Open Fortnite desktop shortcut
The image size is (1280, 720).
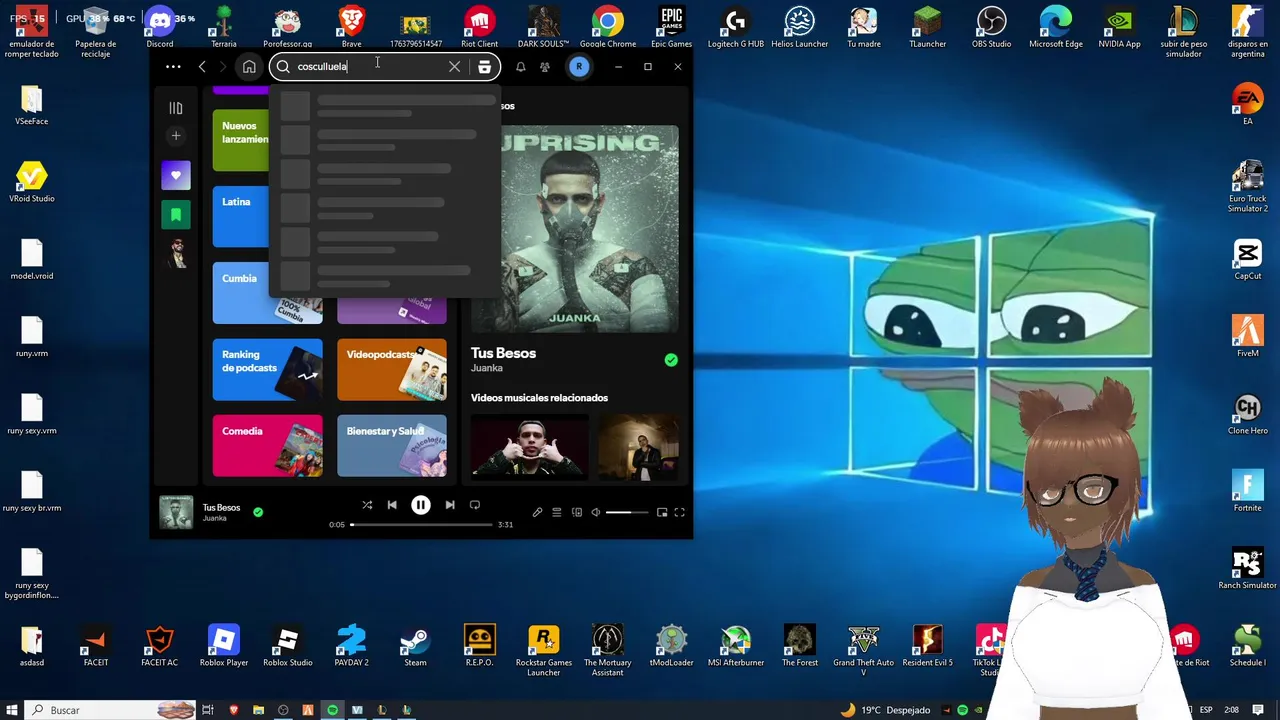[1247, 491]
